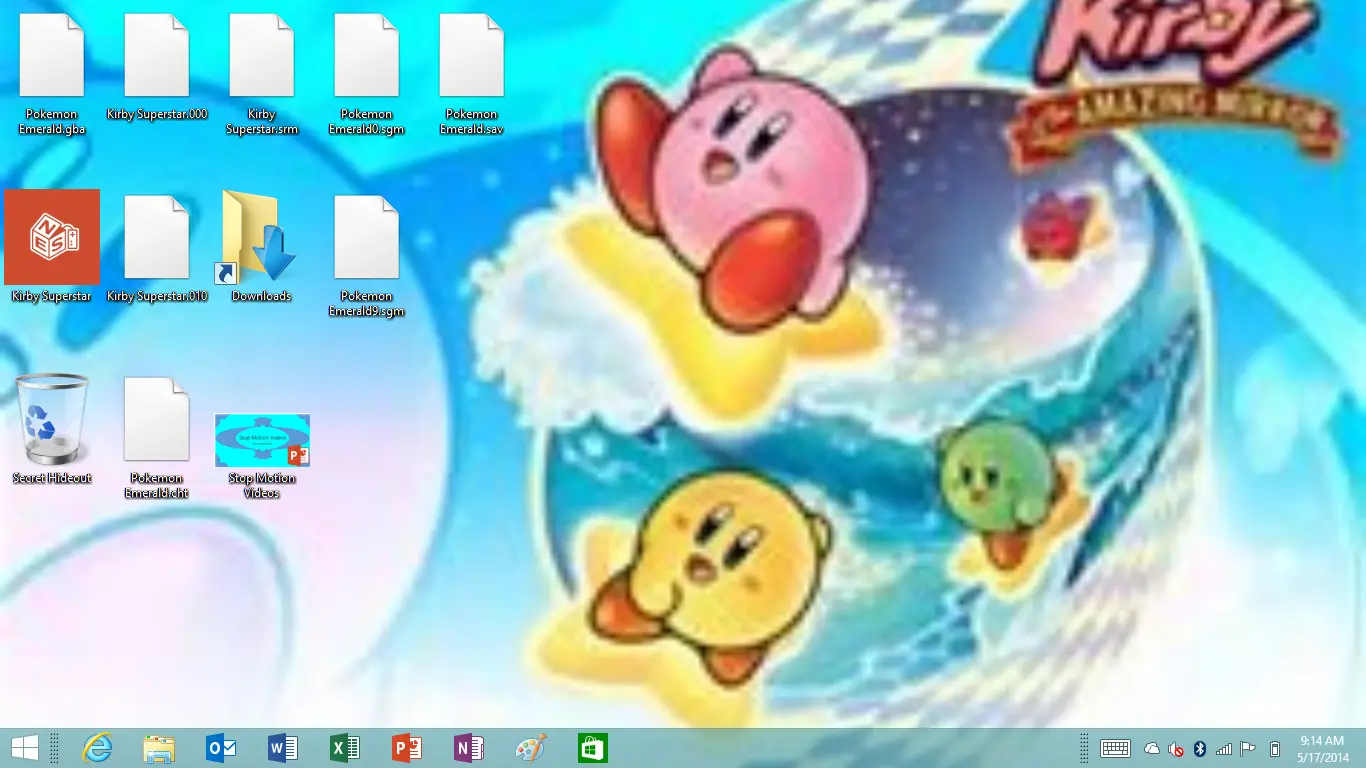
Task: Click the 'Downloads' label
Action: 261,296
